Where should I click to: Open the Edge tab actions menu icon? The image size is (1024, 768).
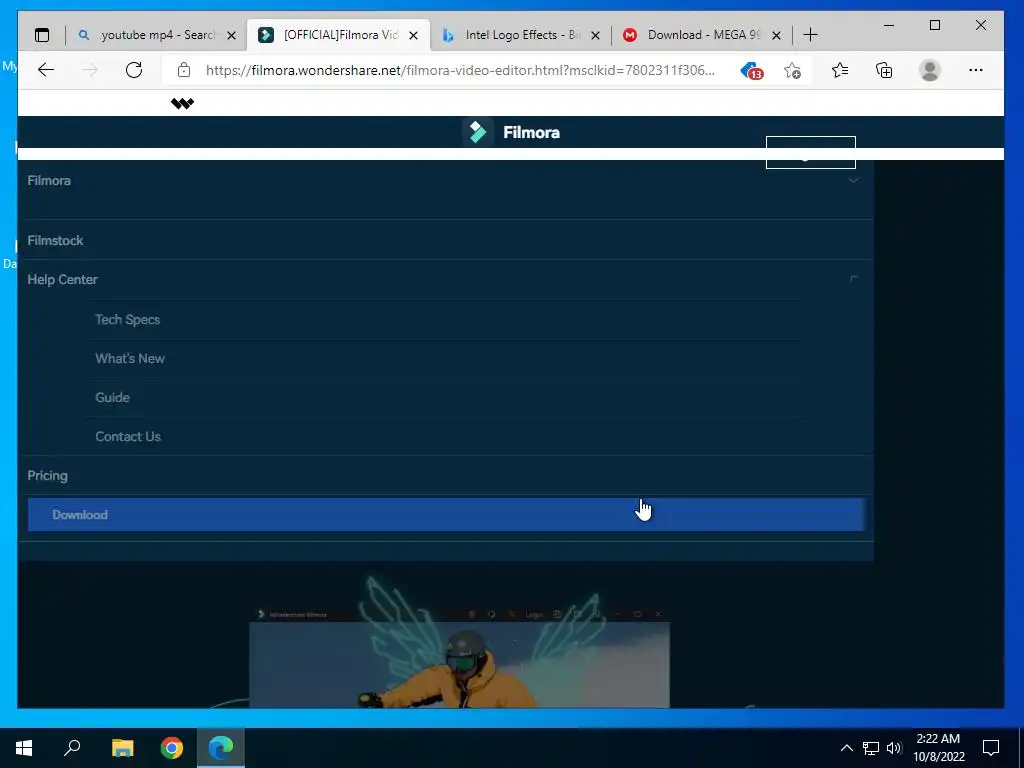tap(42, 35)
